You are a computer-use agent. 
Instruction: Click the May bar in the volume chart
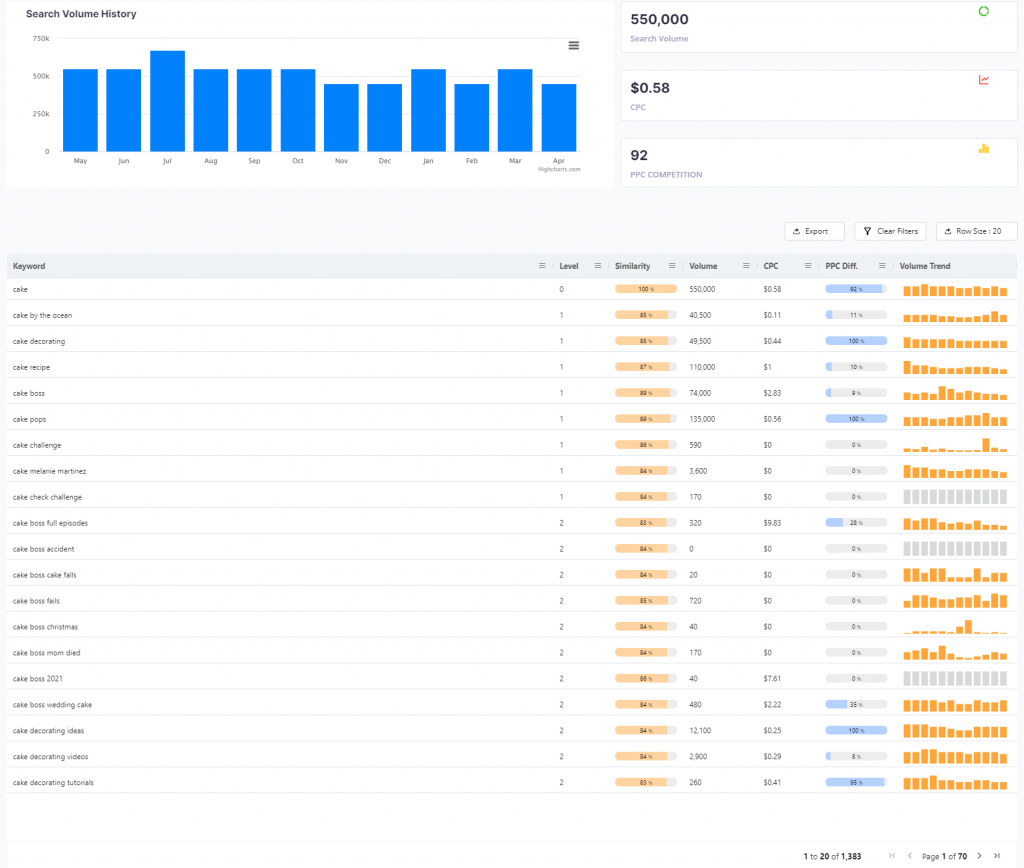[x=80, y=110]
